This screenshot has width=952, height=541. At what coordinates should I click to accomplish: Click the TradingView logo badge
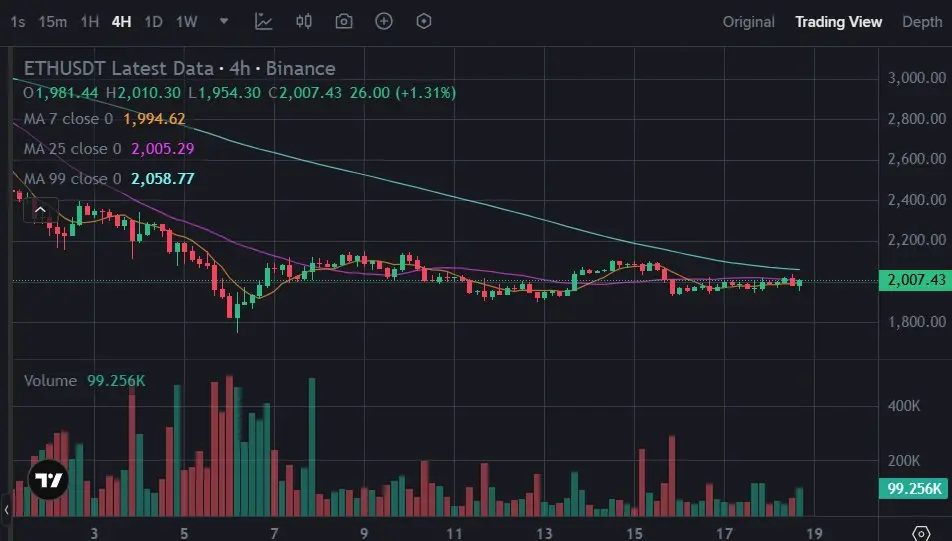click(49, 480)
